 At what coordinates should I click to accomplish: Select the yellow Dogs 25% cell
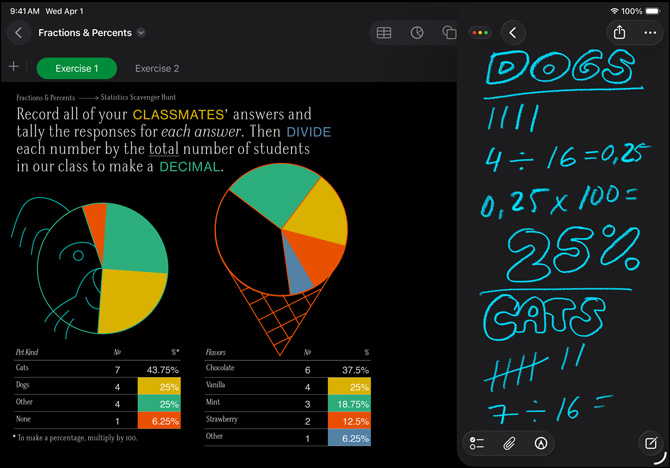pyautogui.click(x=160, y=387)
